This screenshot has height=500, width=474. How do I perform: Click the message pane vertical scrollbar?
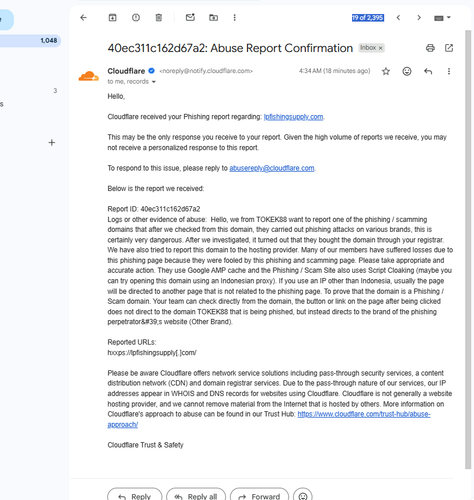[x=468, y=249]
